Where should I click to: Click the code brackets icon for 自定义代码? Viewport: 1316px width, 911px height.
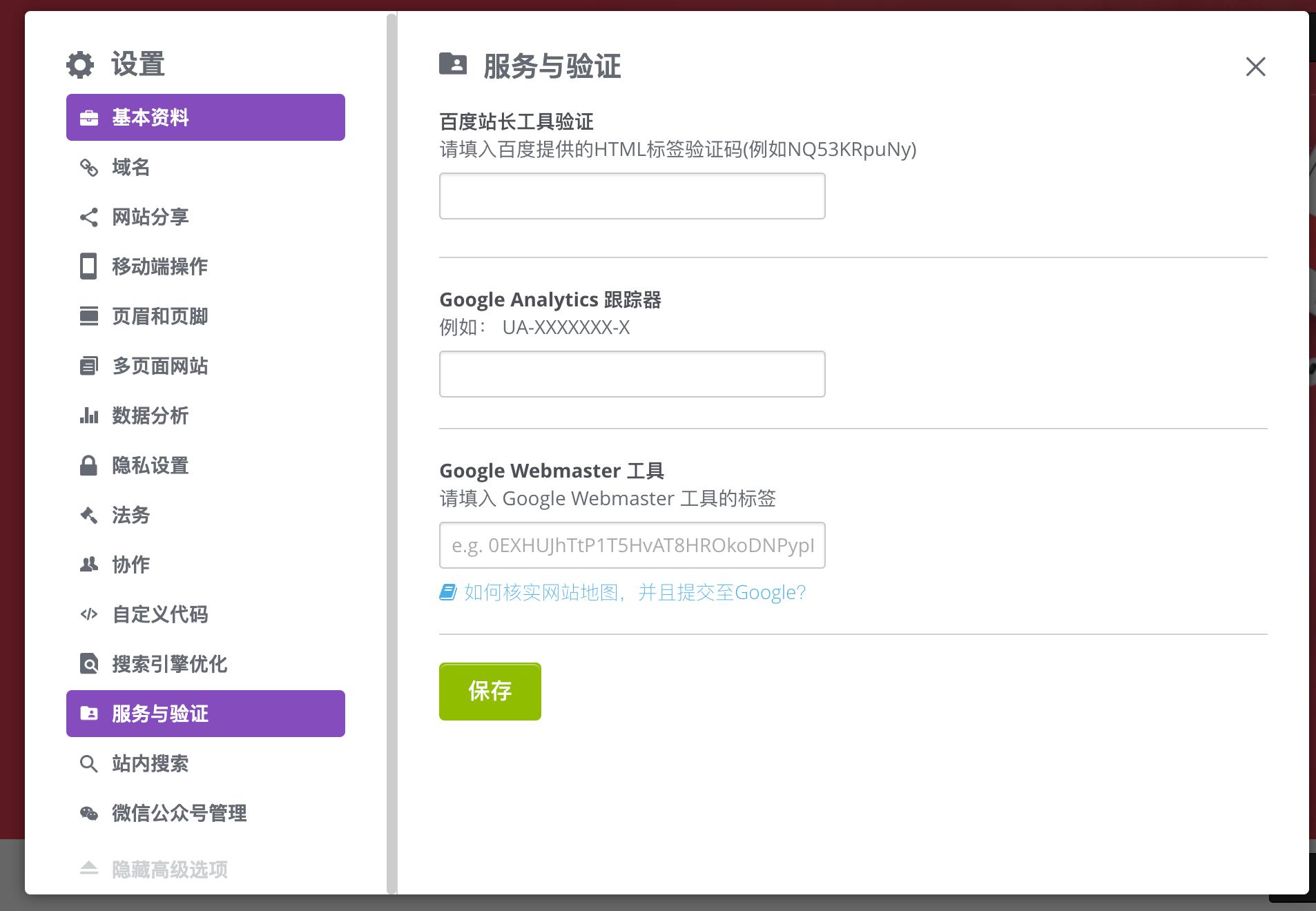pyautogui.click(x=89, y=614)
